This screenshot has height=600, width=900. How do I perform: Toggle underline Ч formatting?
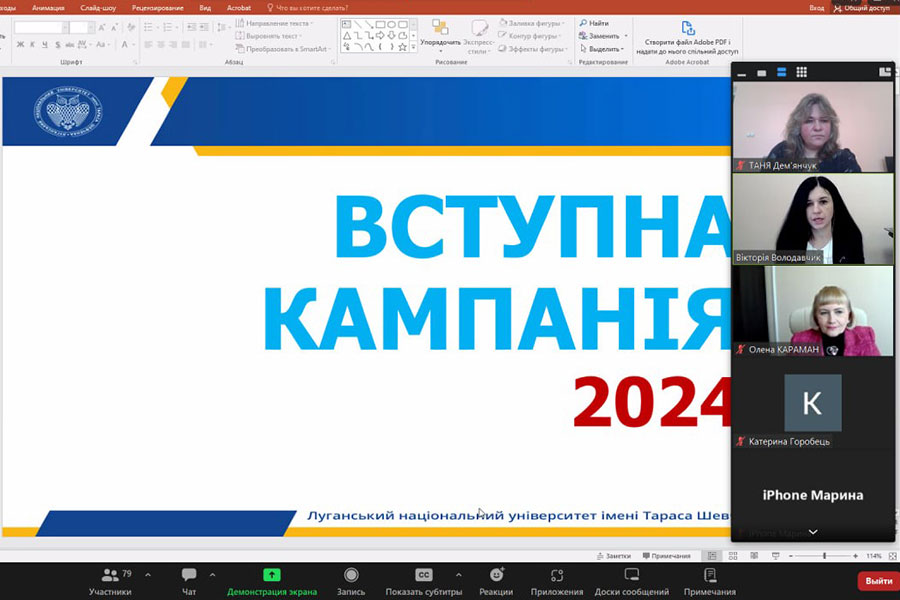pyautogui.click(x=45, y=44)
